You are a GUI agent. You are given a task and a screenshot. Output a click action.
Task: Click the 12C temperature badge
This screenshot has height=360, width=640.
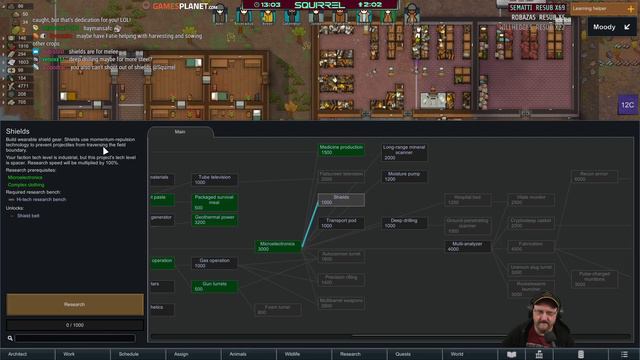(x=627, y=105)
